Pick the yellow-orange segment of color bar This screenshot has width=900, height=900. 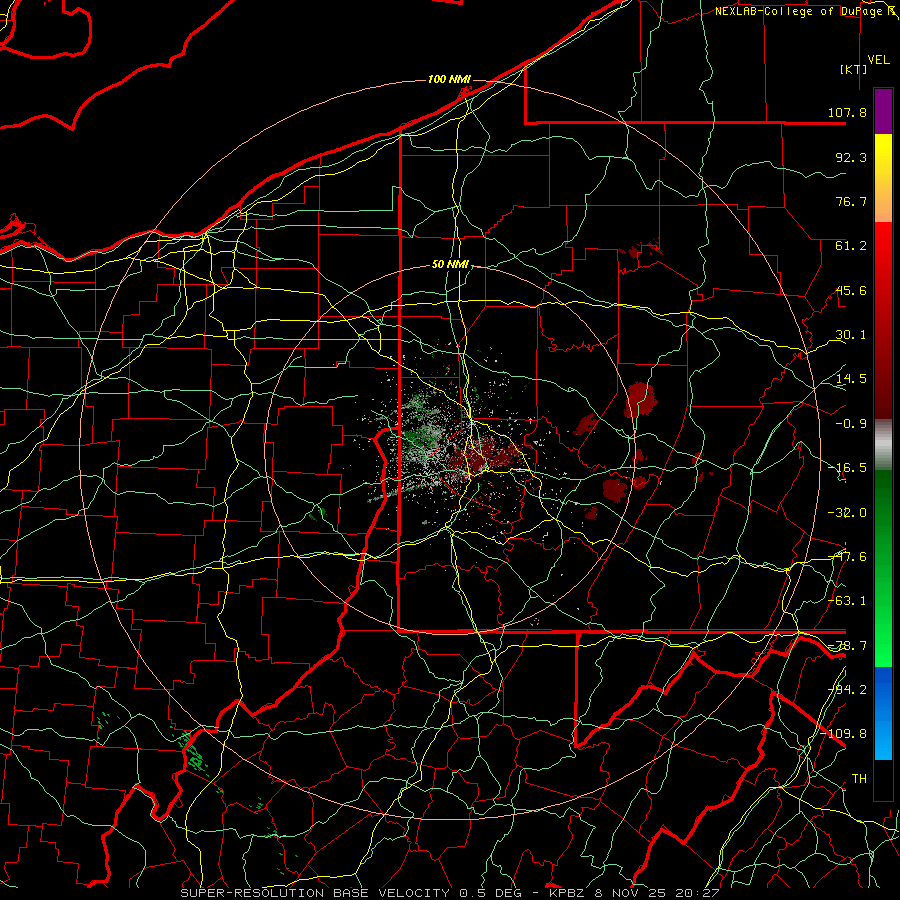tap(883, 178)
